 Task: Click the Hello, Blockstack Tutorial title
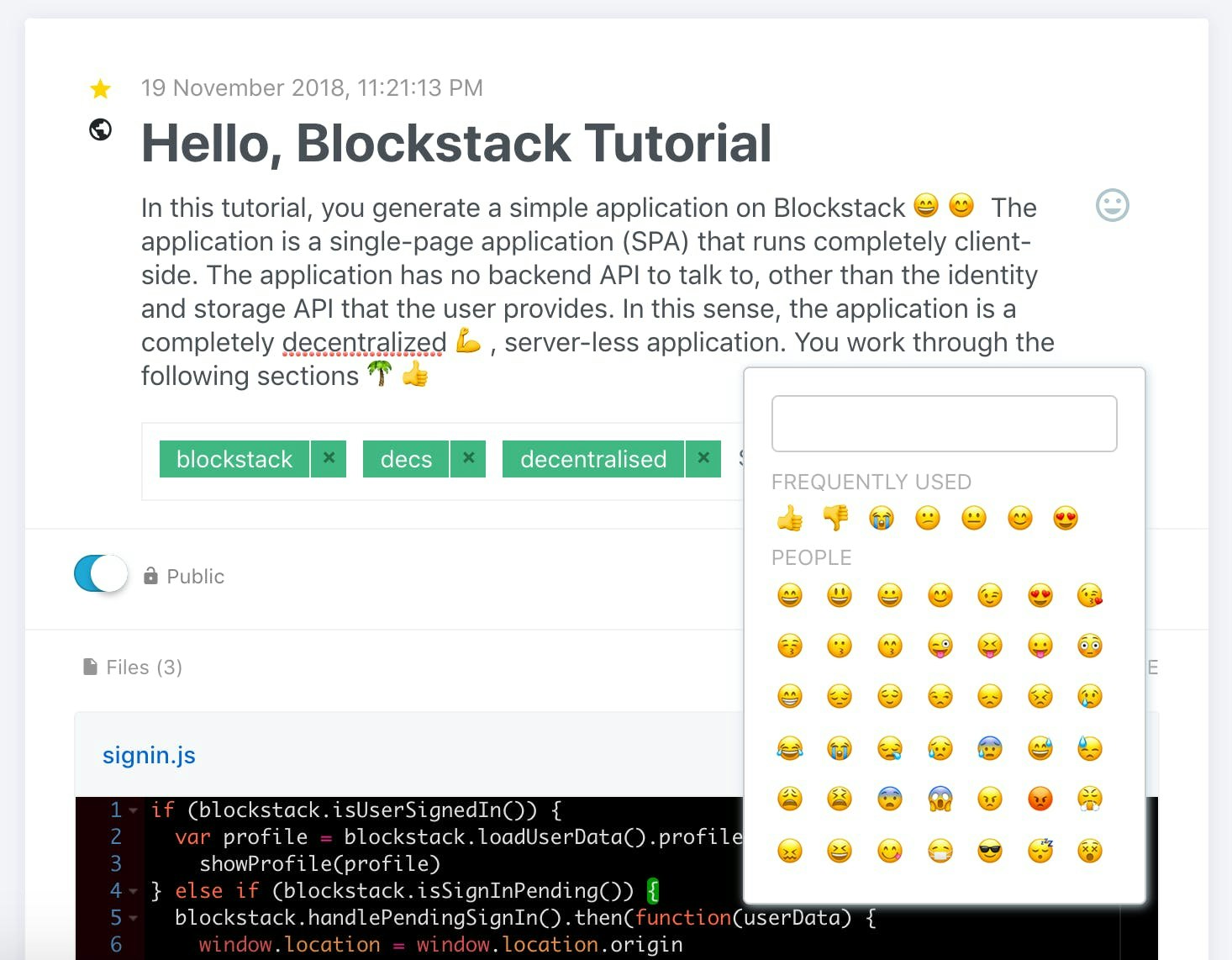(x=456, y=143)
